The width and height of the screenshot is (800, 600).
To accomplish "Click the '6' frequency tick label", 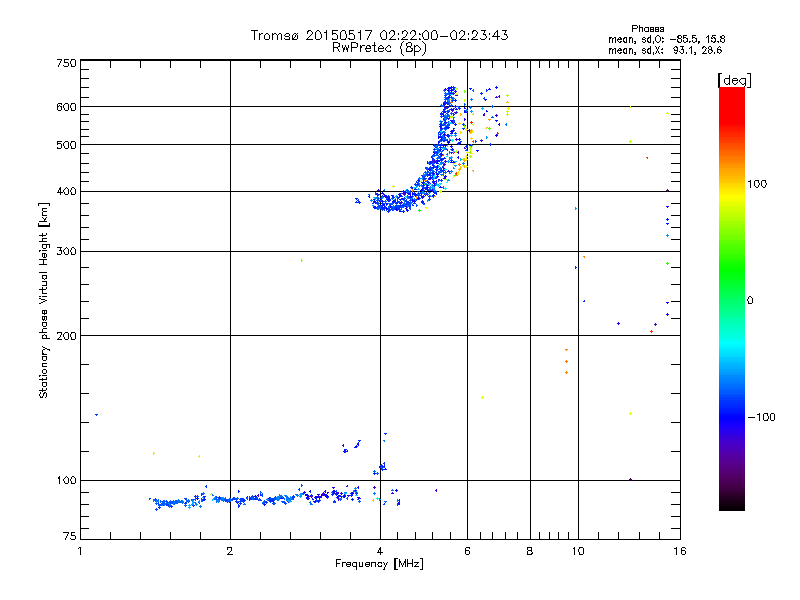I will (467, 551).
